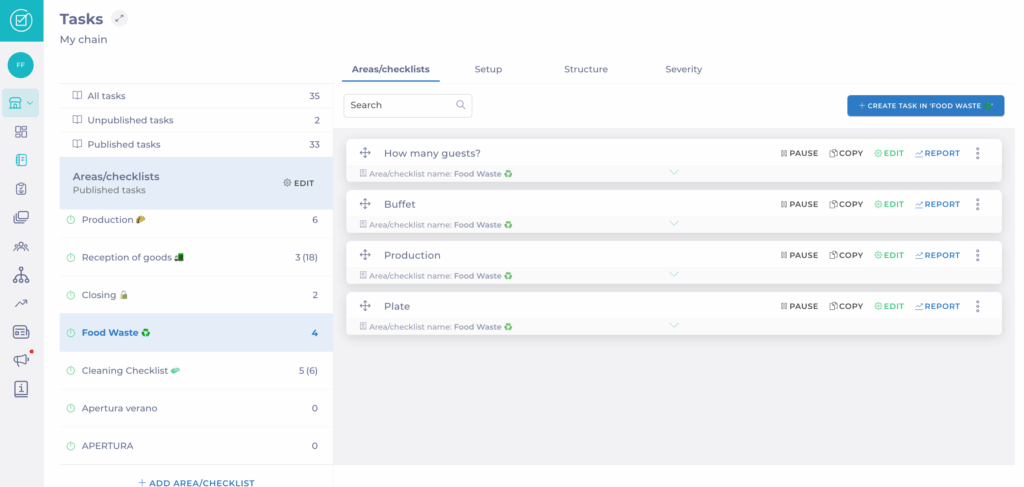Click the expand arrows icon beside Tasks title
The width and height of the screenshot is (1024, 487).
click(120, 18)
